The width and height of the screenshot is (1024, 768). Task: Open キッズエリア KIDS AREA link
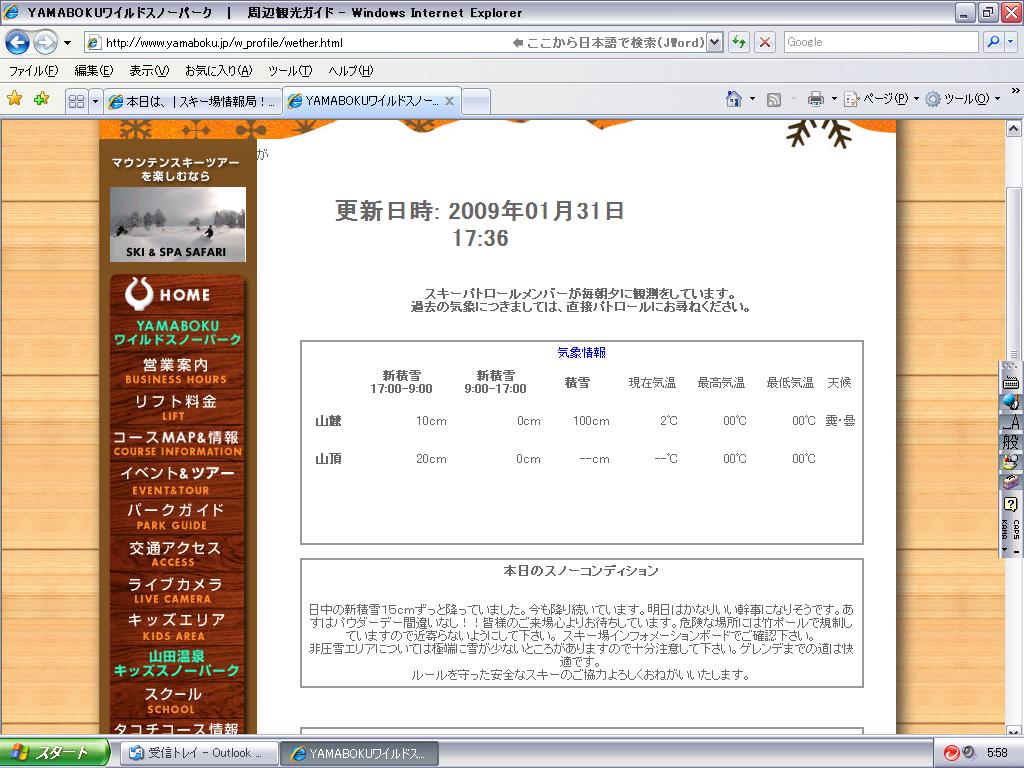pyautogui.click(x=177, y=626)
